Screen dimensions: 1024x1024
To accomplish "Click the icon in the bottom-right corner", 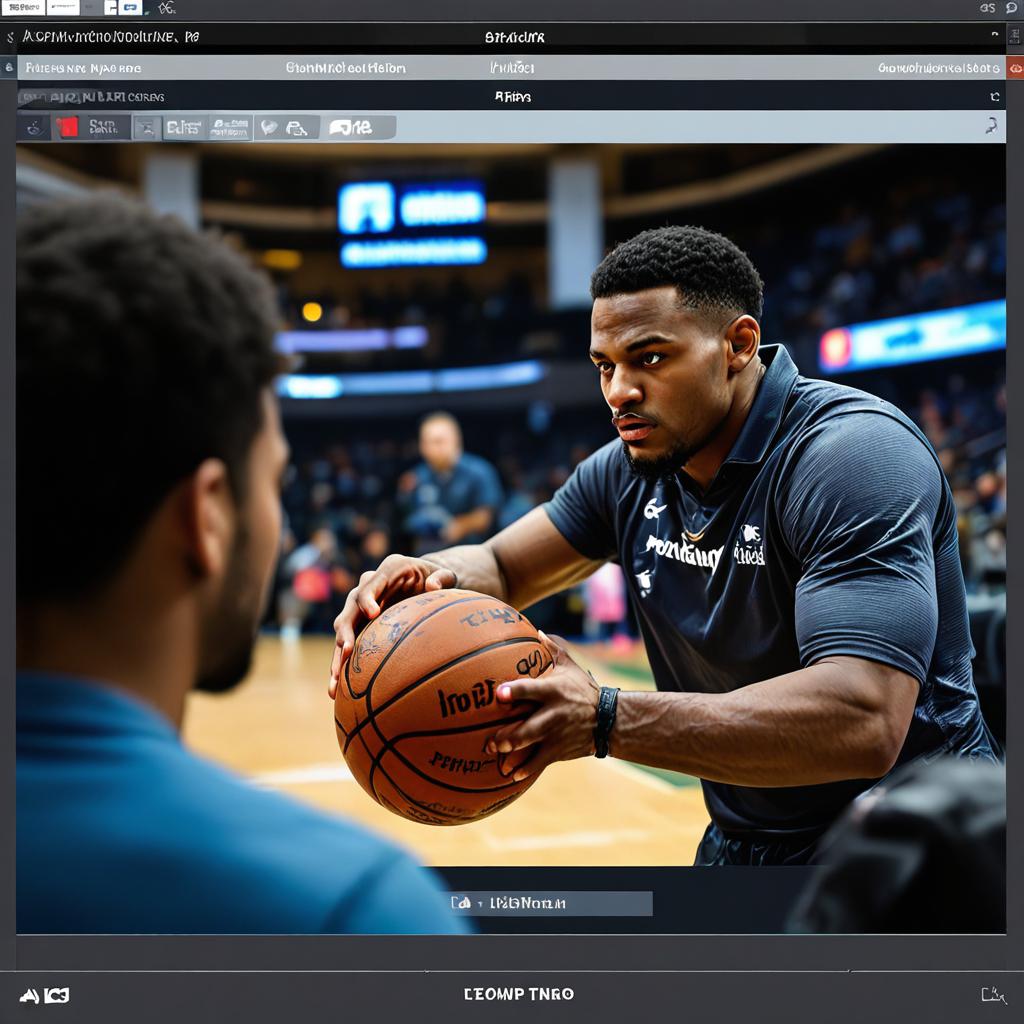I will pos(993,995).
